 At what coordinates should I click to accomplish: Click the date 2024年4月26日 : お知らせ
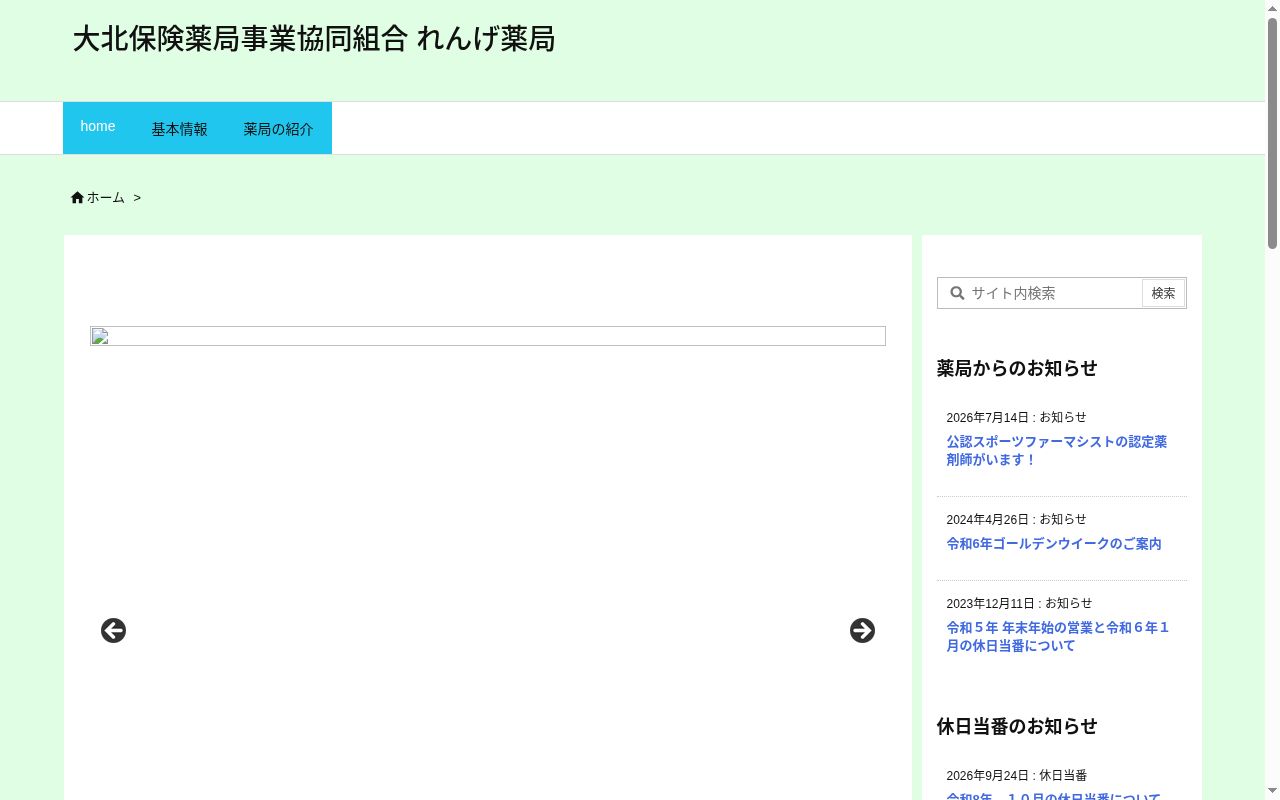tap(1016, 520)
